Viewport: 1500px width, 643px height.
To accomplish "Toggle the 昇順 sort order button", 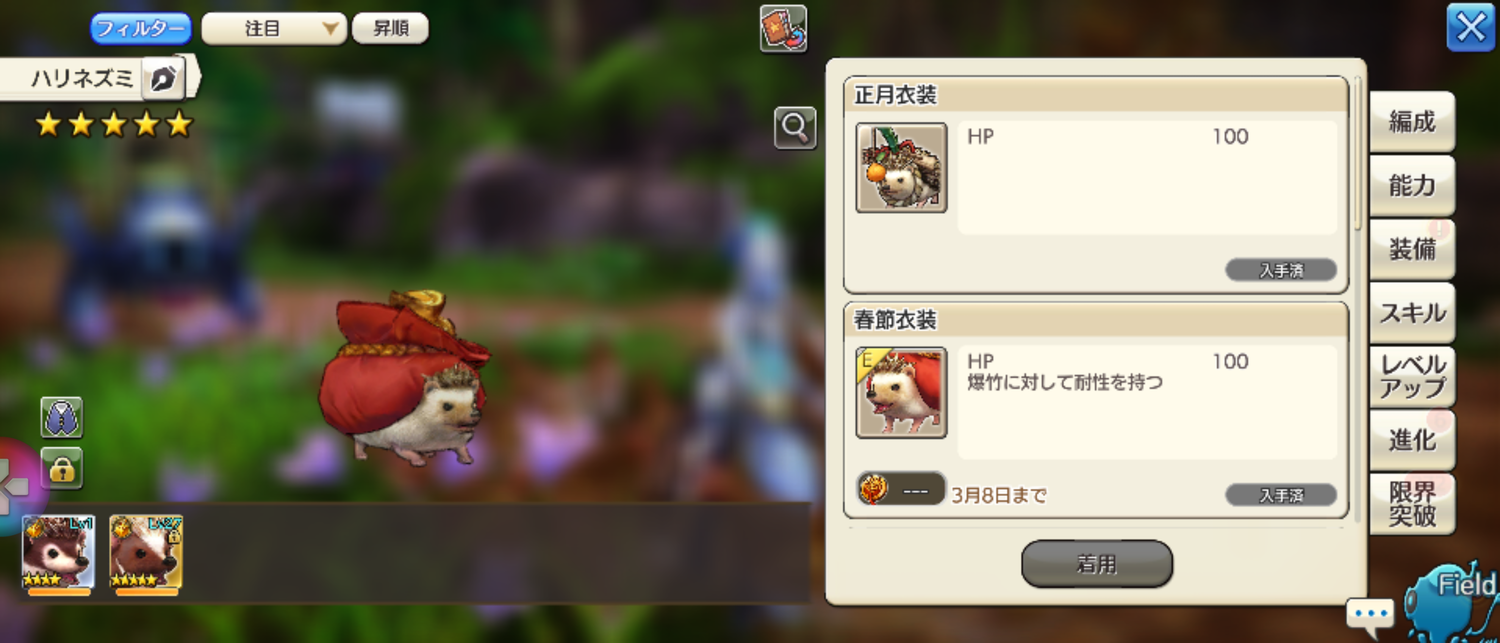I will (390, 28).
